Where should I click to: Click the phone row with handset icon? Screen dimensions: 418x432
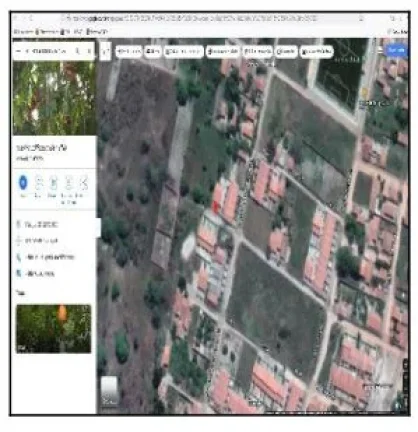click(x=53, y=257)
